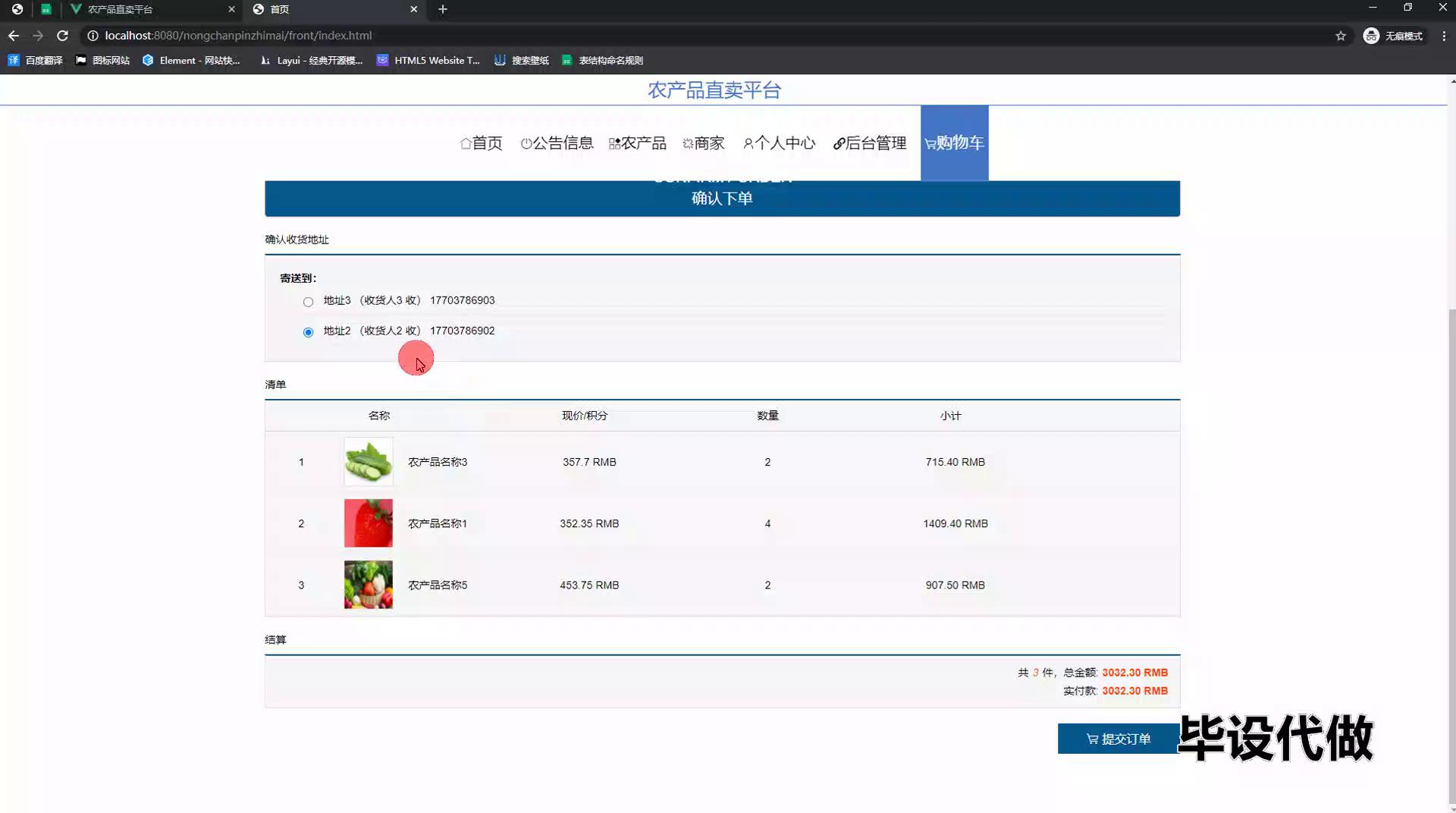Image resolution: width=1456 pixels, height=813 pixels.
Task: Open 个人中心 navigation item
Action: [x=779, y=143]
